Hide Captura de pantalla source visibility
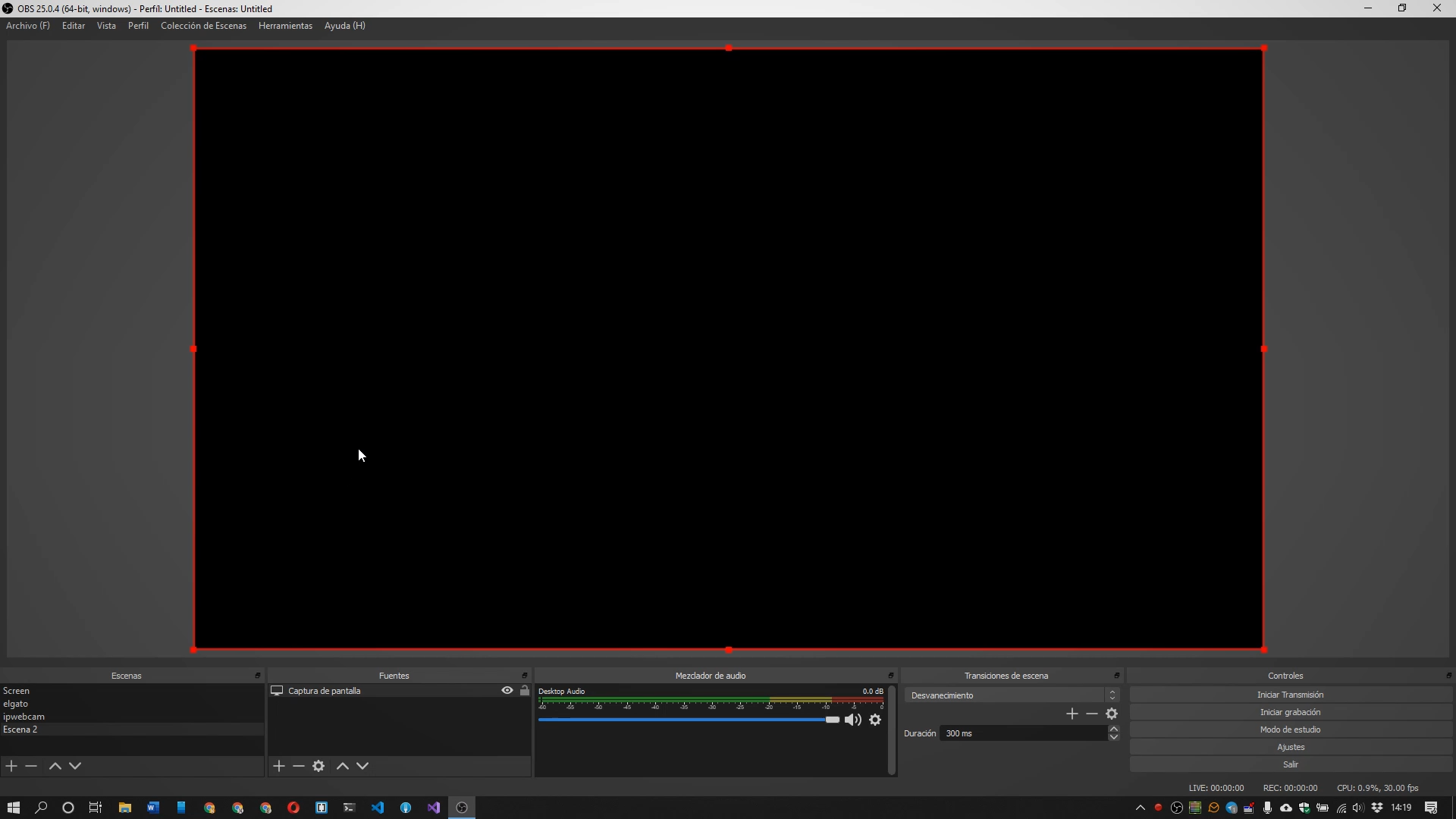1456x819 pixels. point(507,690)
